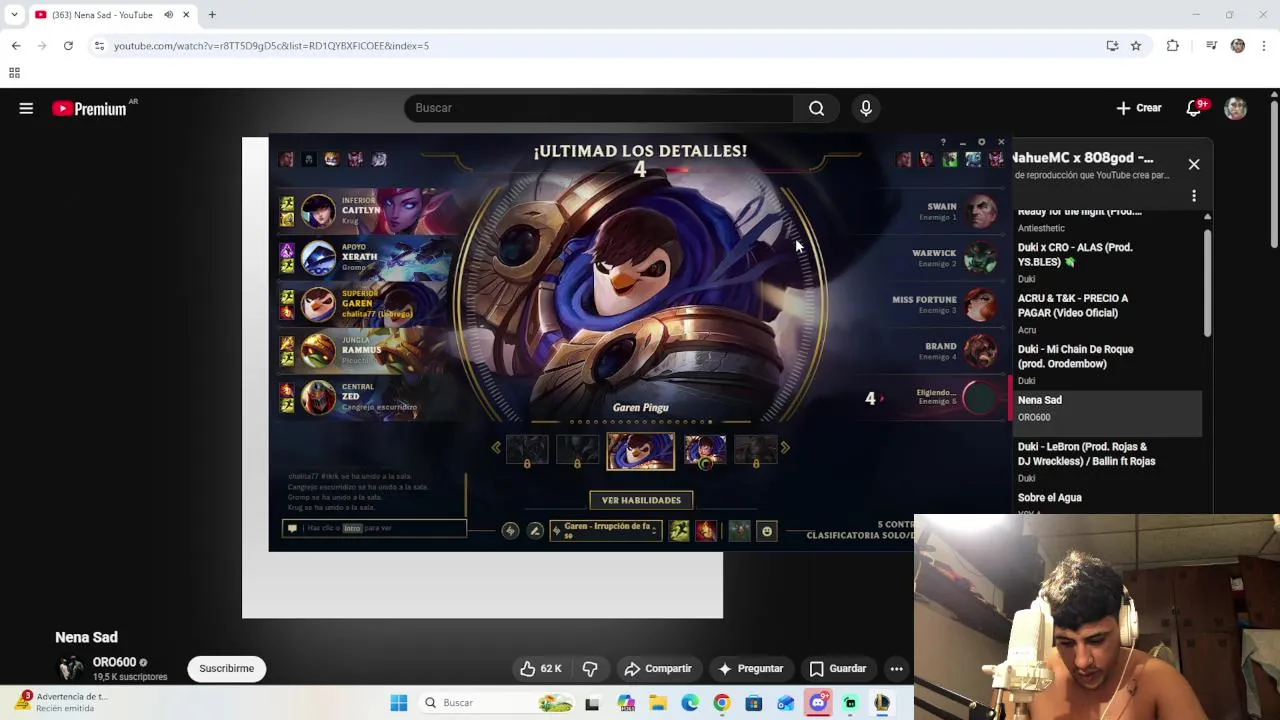The width and height of the screenshot is (1280, 720).
Task: Open the Windows Start menu
Action: click(399, 703)
